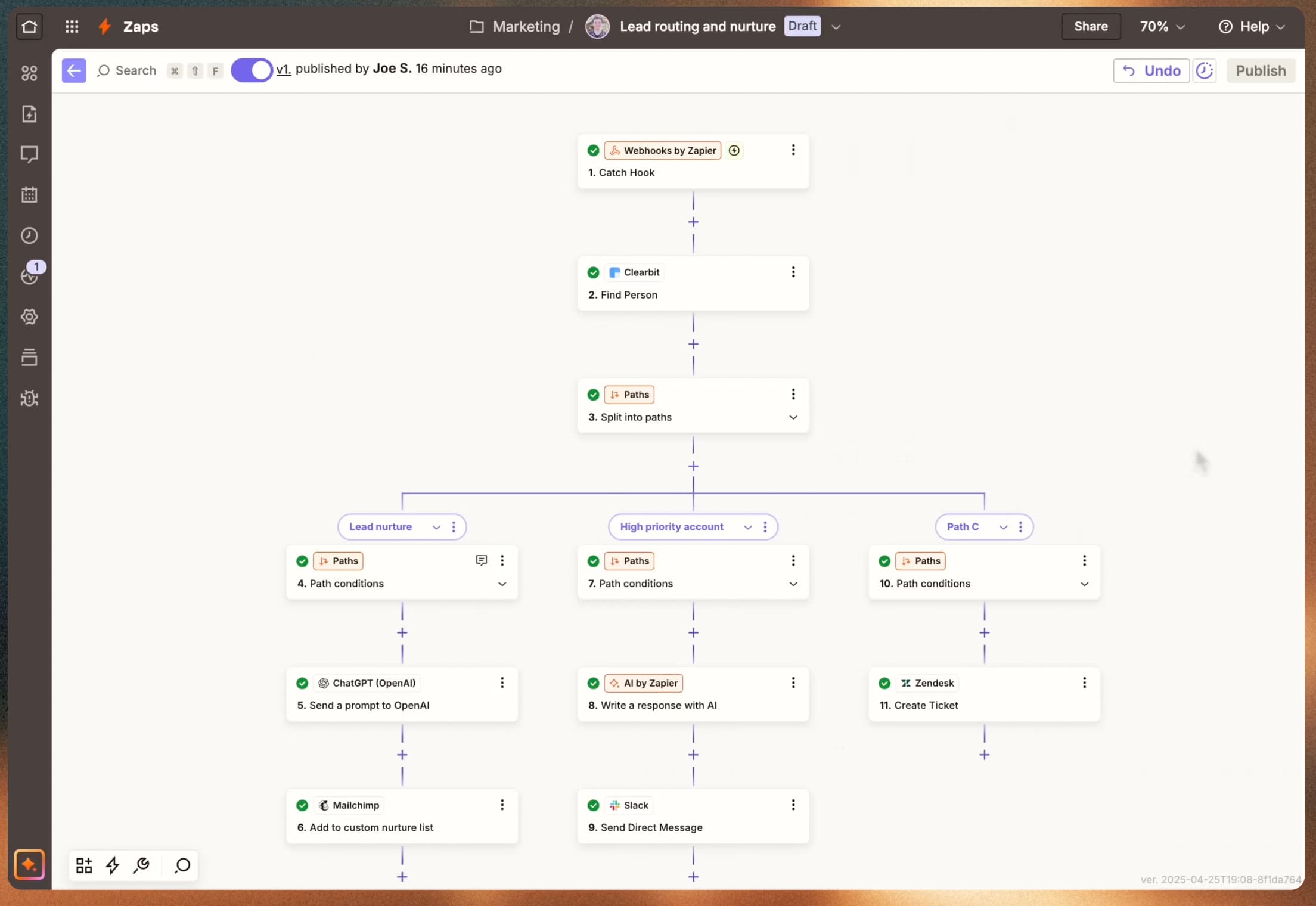Image resolution: width=1316 pixels, height=906 pixels.
Task: Open the apps grid menu icon
Action: (72, 27)
